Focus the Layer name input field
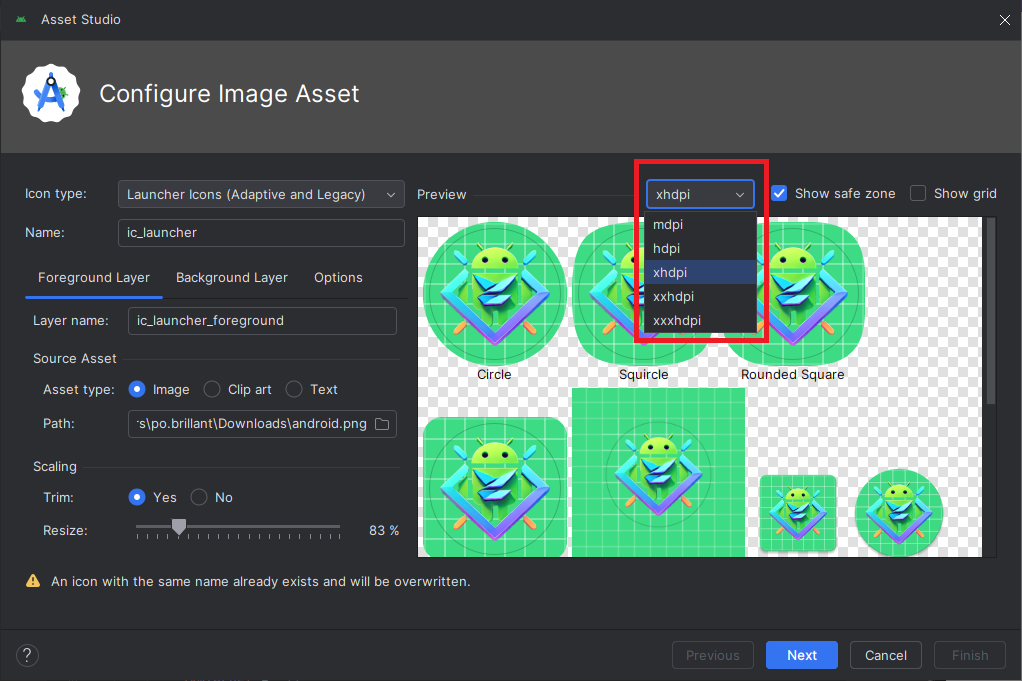This screenshot has width=1022, height=681. pyautogui.click(x=262, y=321)
